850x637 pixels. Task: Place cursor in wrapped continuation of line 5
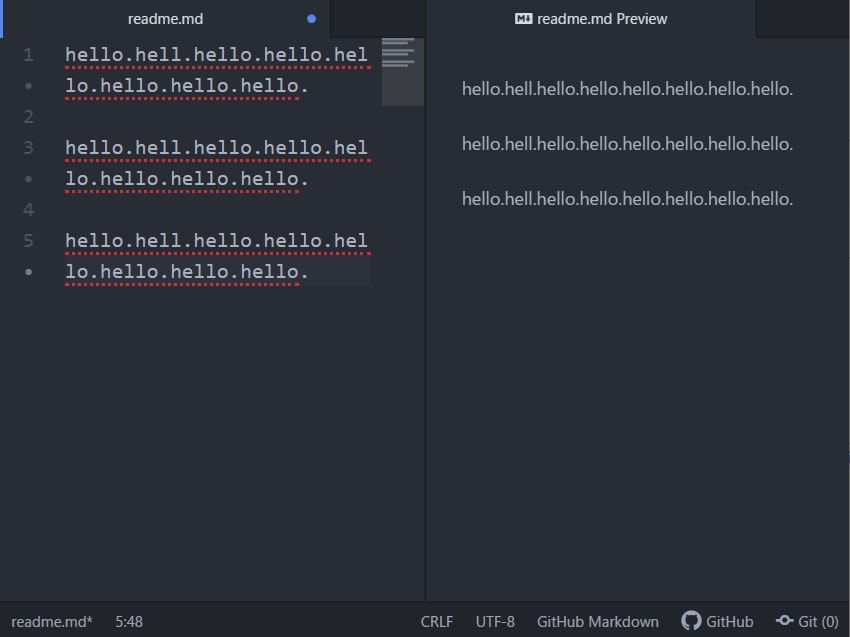186,271
